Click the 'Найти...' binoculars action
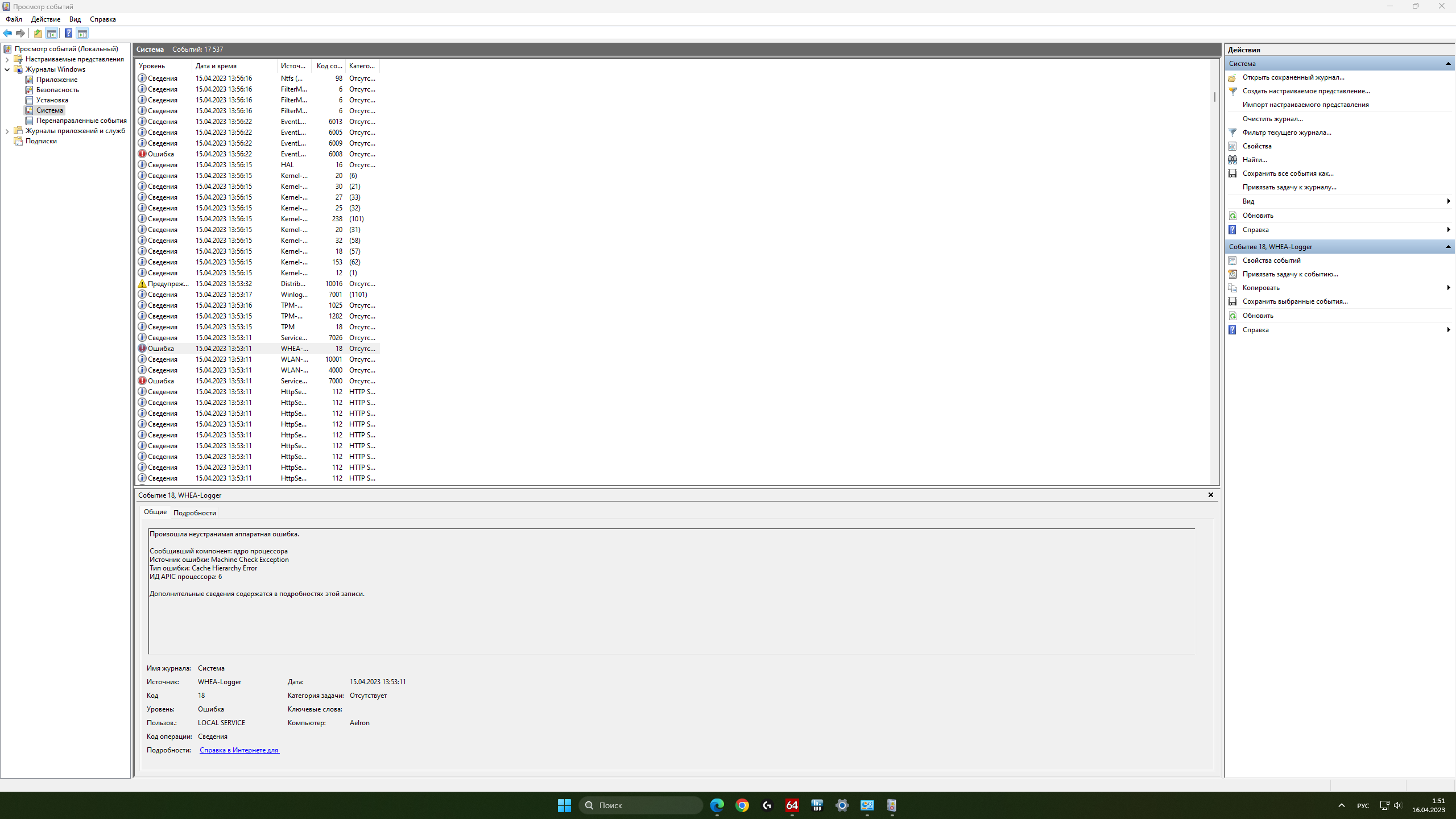 (1254, 160)
